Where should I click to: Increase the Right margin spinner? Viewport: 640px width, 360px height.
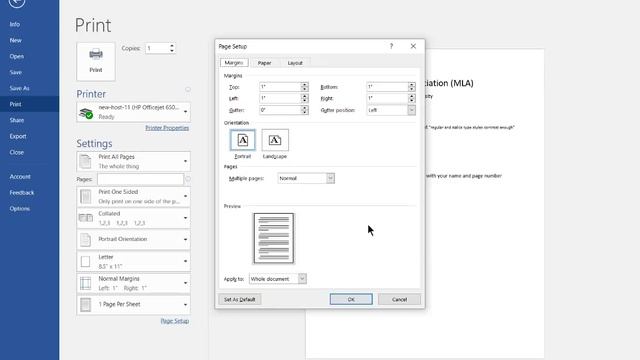point(411,96)
